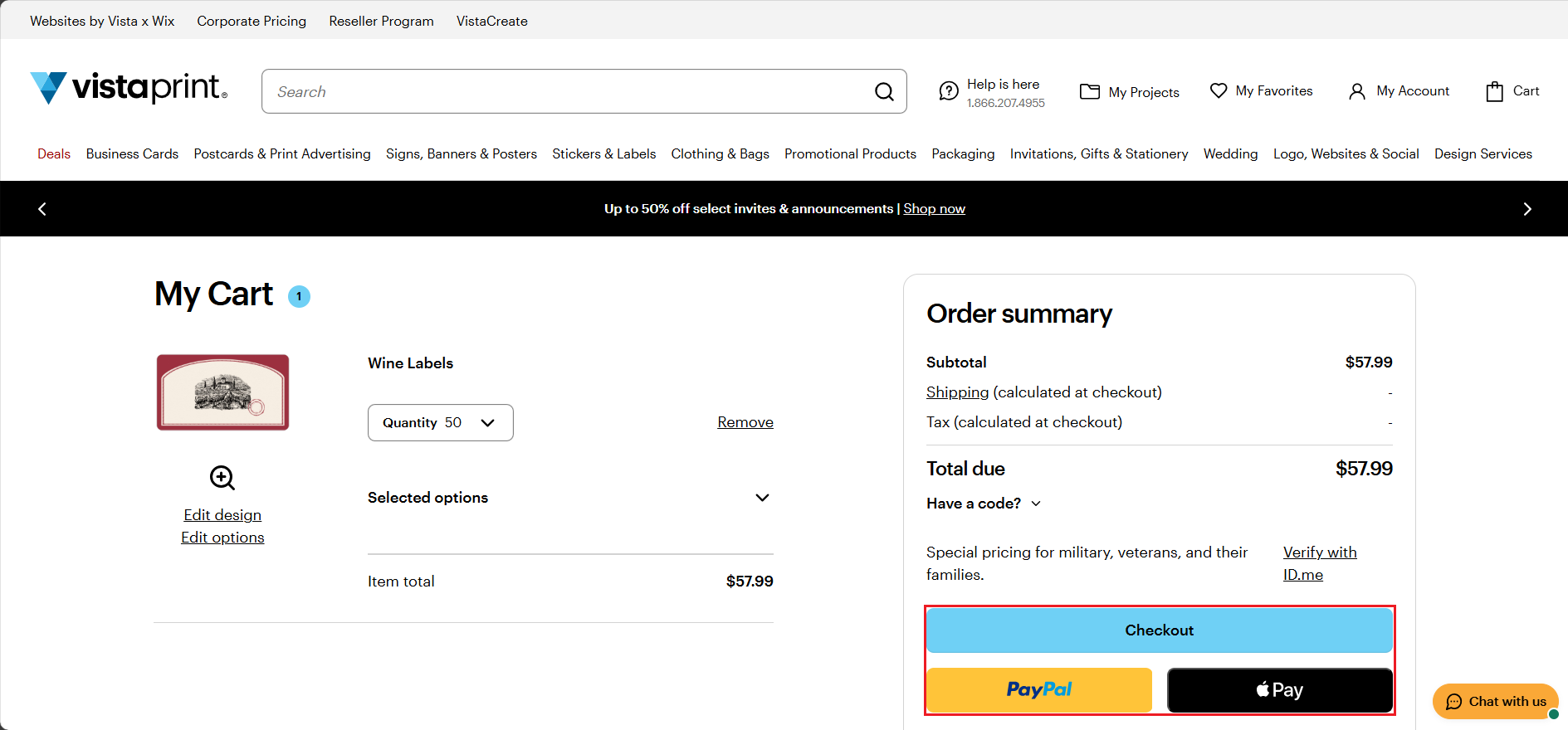The height and width of the screenshot is (730, 1568).
Task: Open the Quantity 50 dropdown
Action: click(440, 423)
